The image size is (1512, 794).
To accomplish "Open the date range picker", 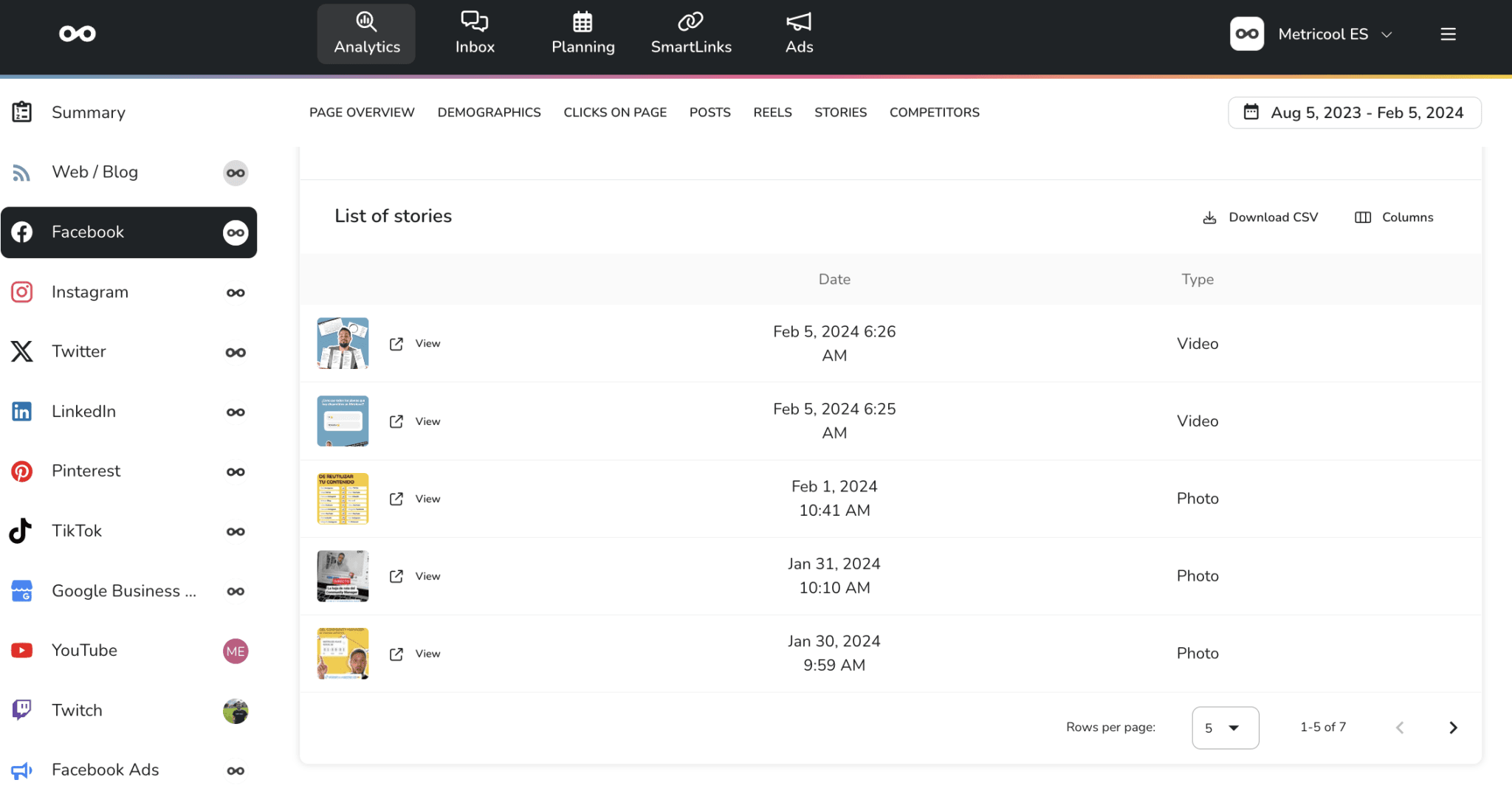I will 1354,113.
